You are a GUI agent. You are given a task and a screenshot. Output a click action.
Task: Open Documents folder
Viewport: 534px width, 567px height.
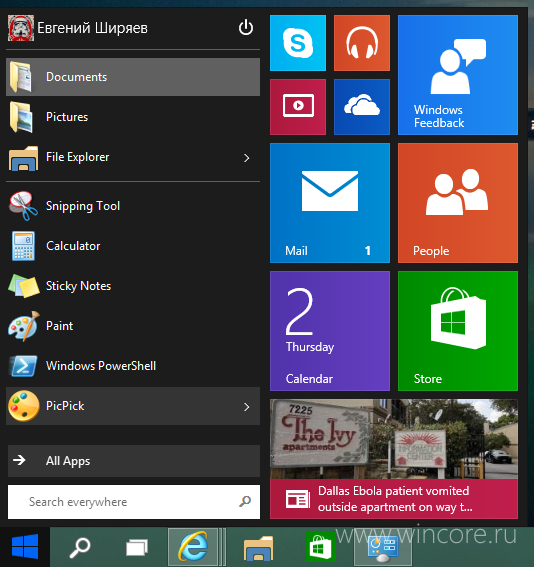[133, 77]
